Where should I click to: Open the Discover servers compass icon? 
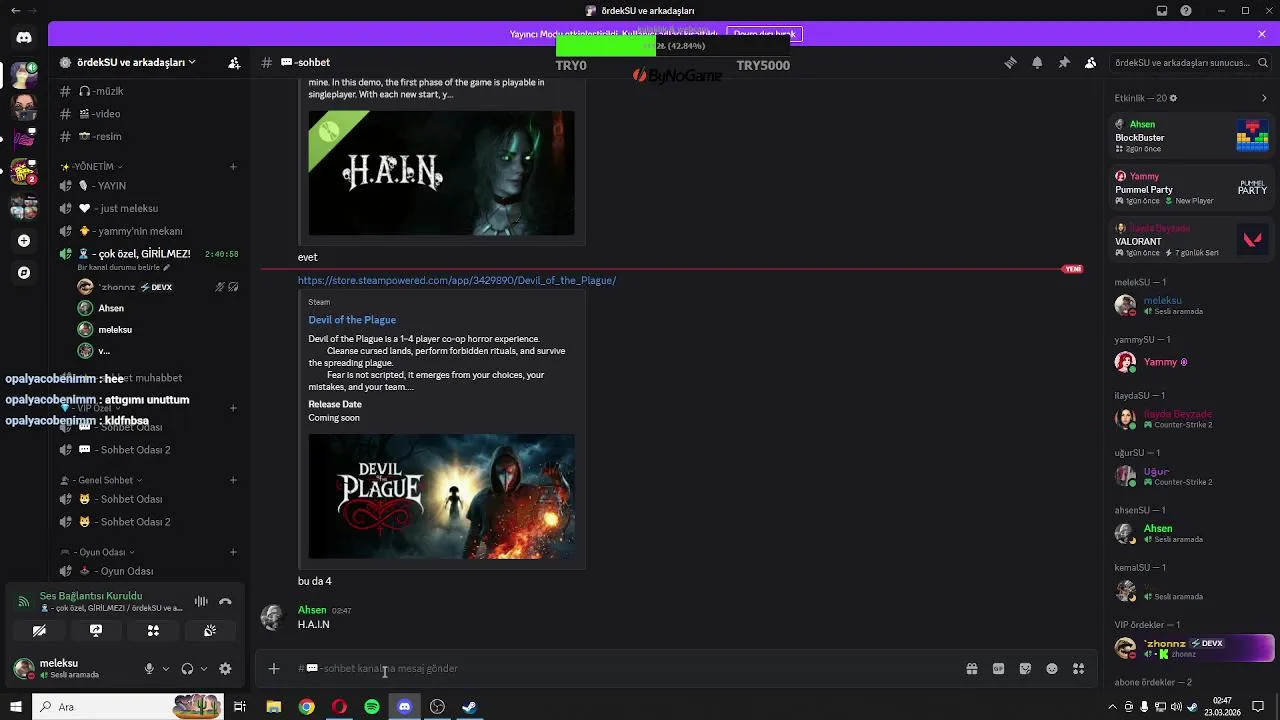pos(24,272)
